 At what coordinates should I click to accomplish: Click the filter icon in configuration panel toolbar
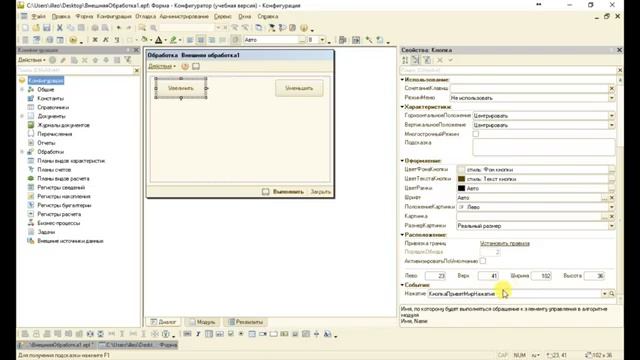pos(128,60)
